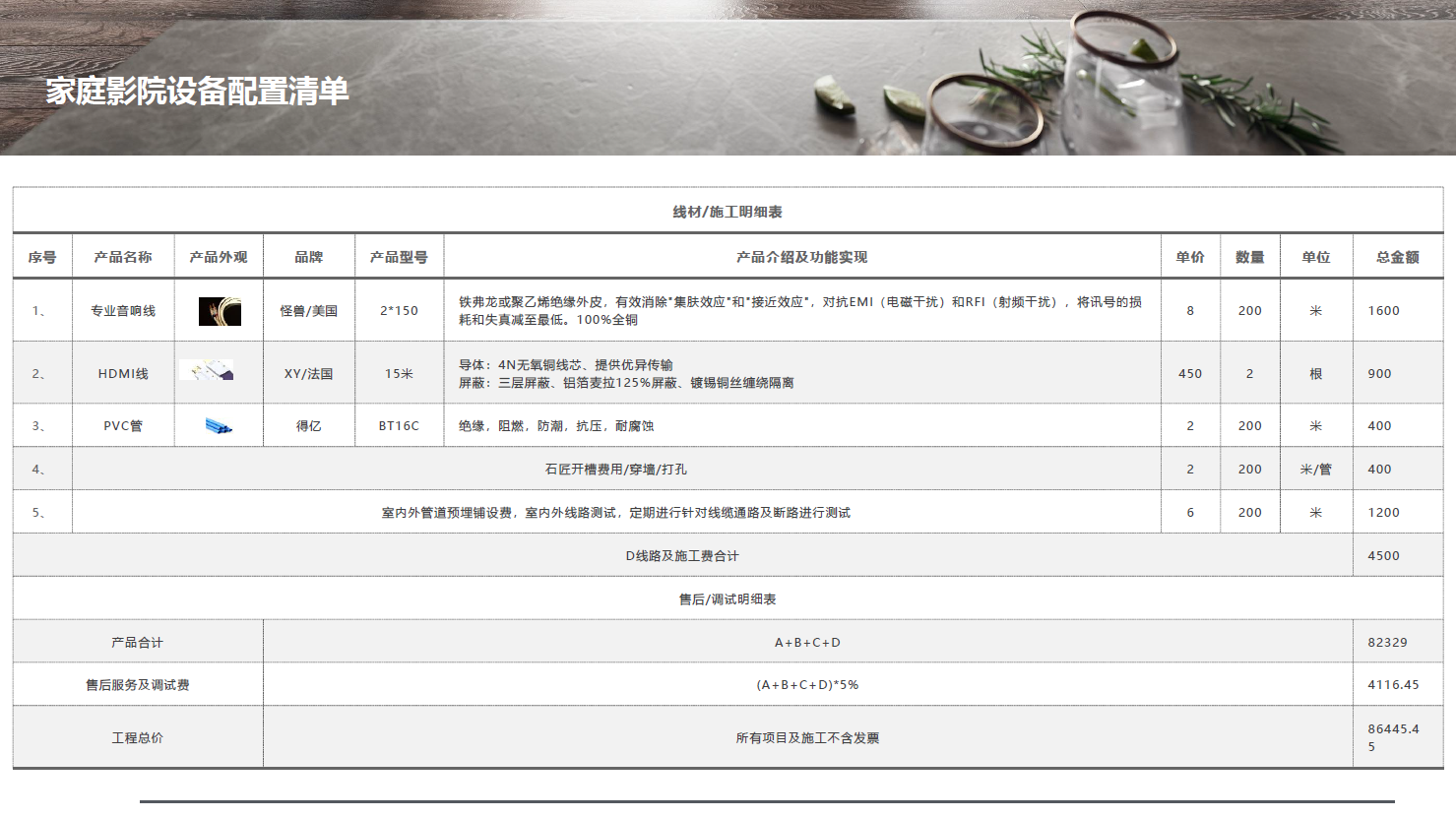
Task: Select the XY/法国 brand cell
Action: coord(309,374)
